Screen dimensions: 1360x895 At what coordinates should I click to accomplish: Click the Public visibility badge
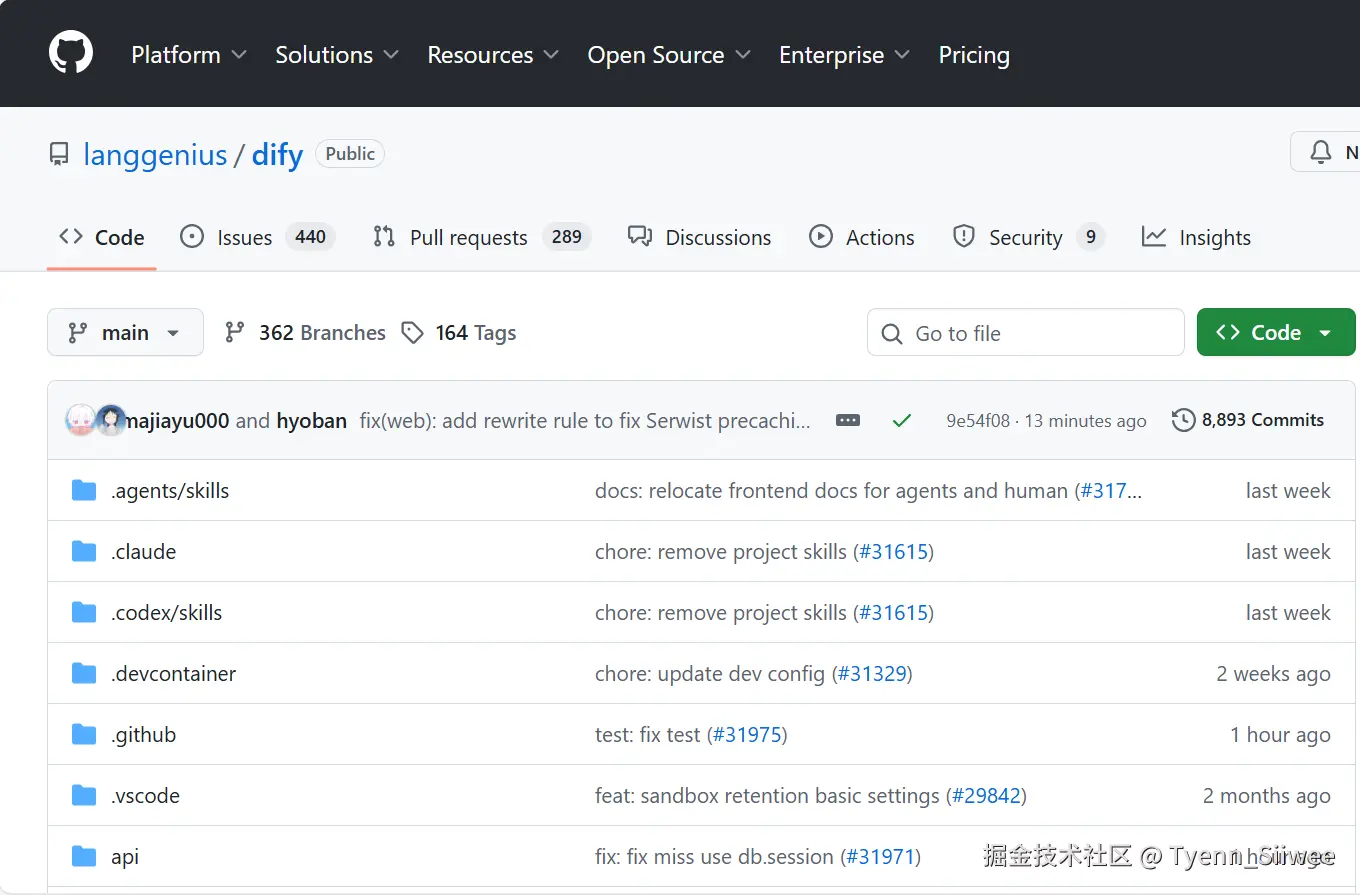[350, 153]
